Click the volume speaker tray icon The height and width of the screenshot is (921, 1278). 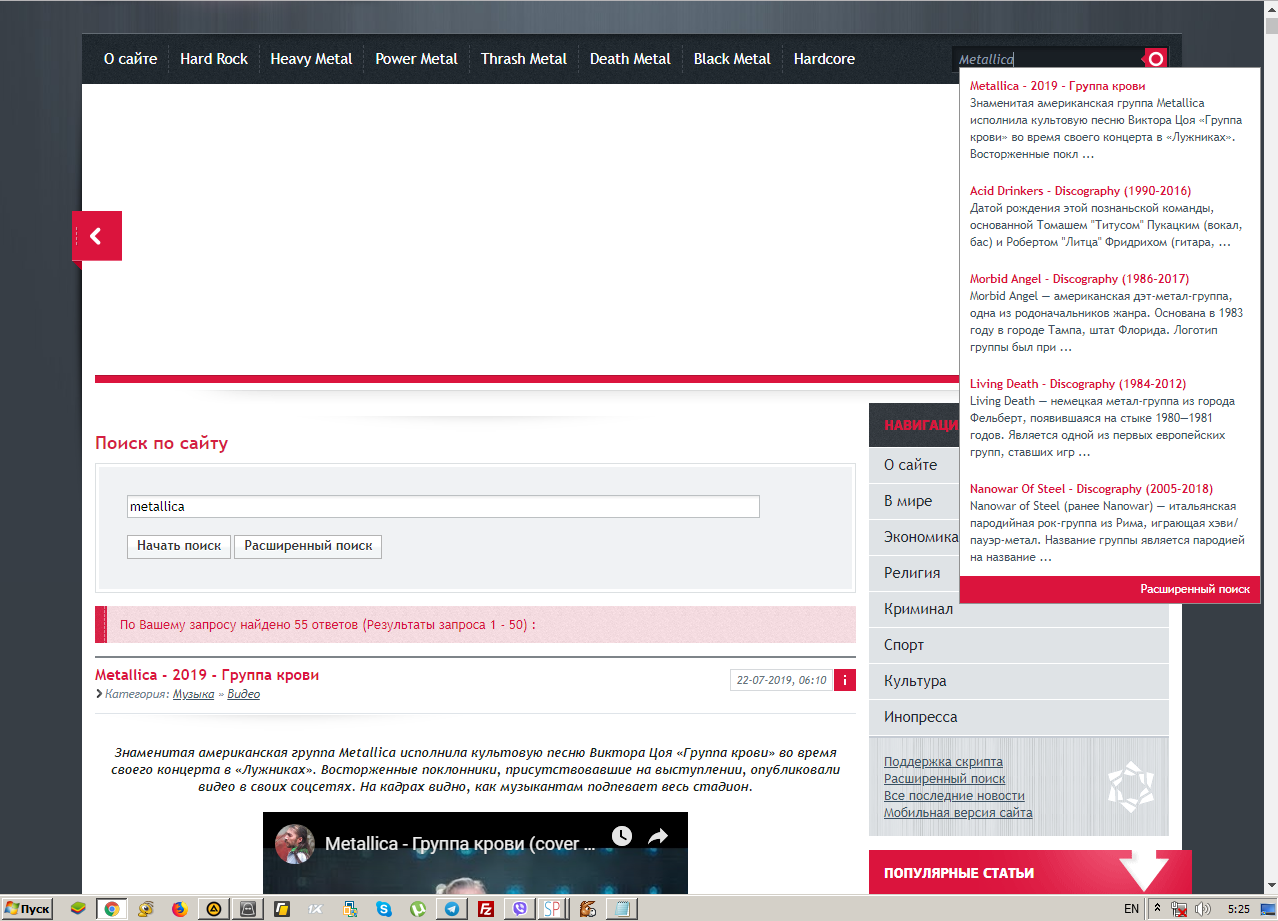point(1203,909)
